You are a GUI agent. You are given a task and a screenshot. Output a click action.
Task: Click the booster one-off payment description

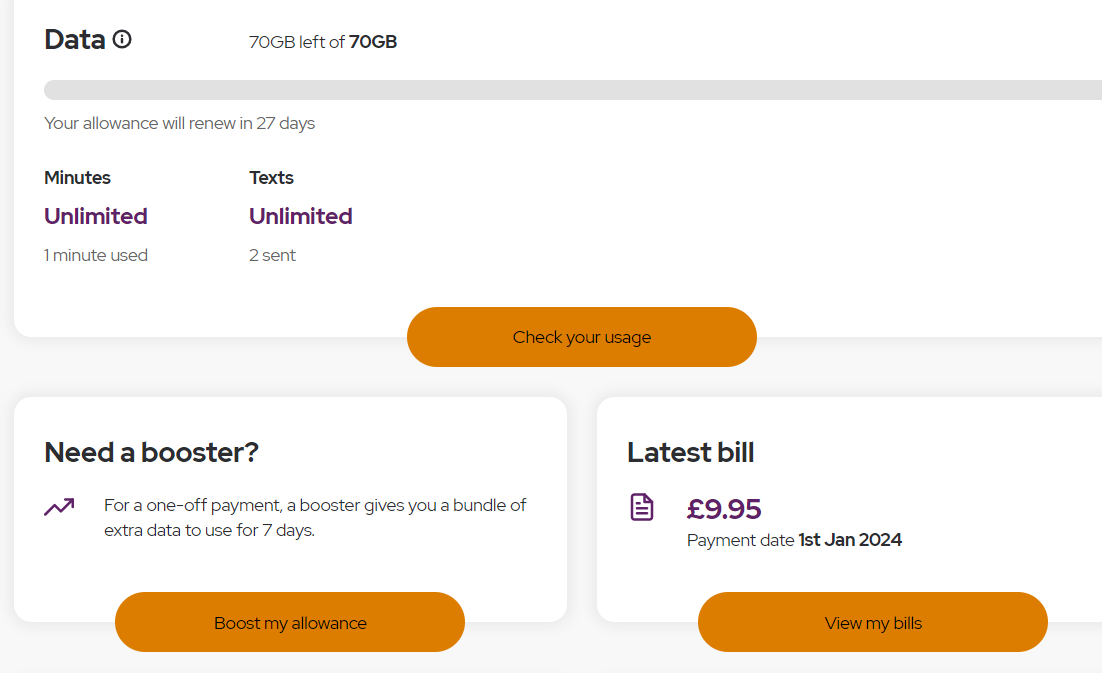[315, 518]
